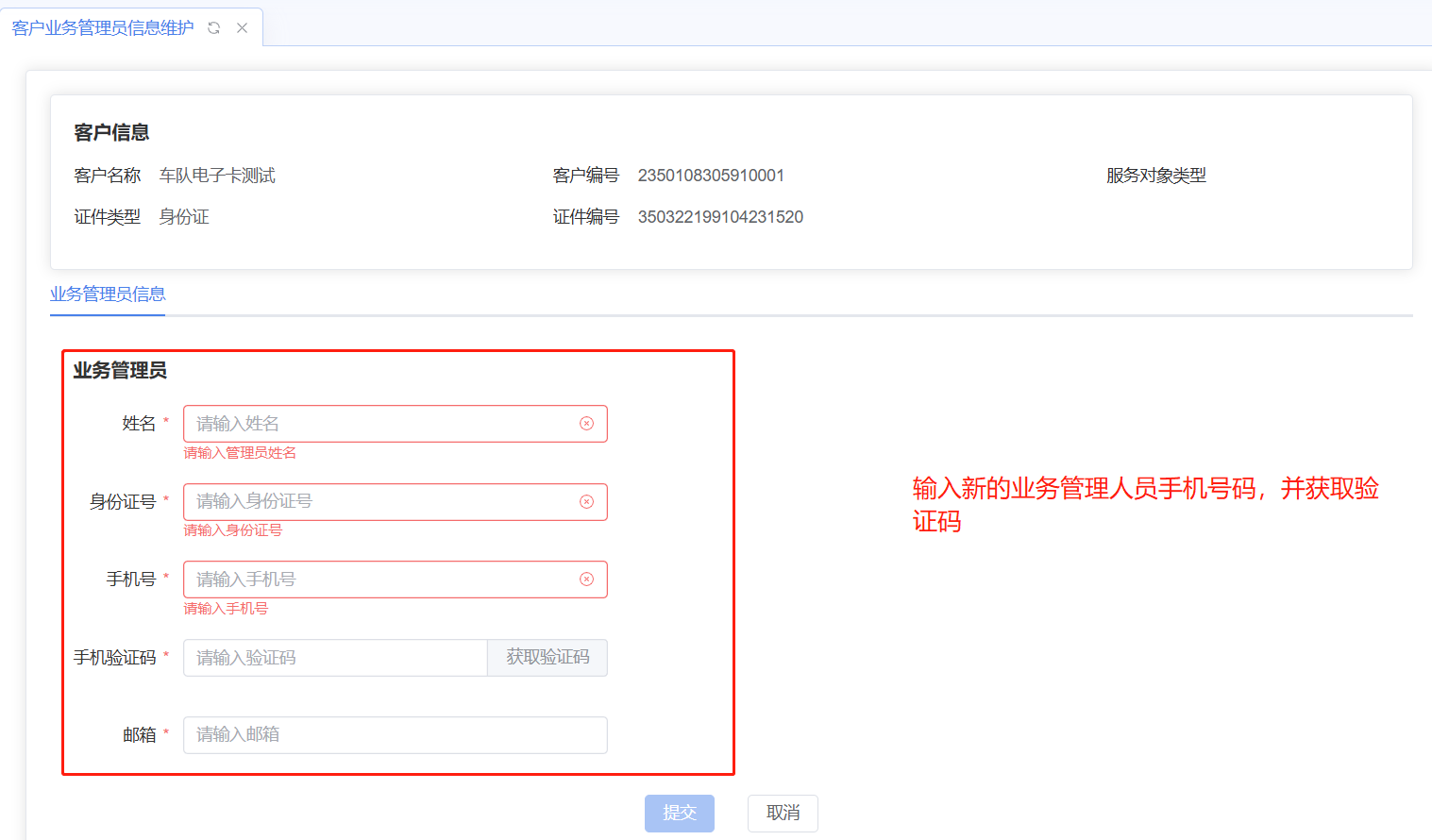
Task: Select the 邮箱 input field
Action: coord(395,735)
